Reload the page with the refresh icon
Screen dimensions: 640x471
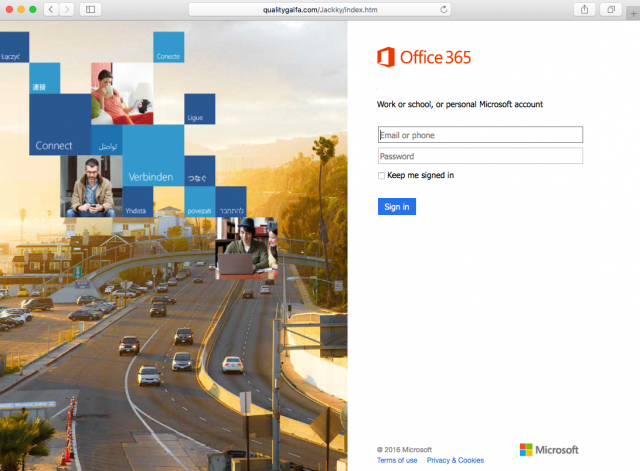tap(444, 9)
